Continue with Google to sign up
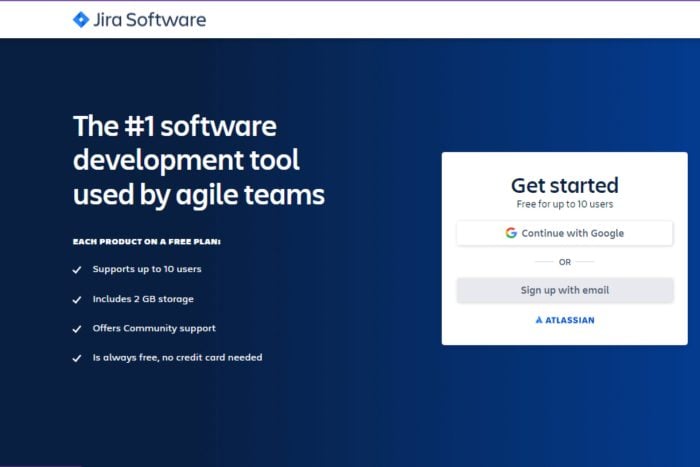The image size is (700, 467). point(565,233)
